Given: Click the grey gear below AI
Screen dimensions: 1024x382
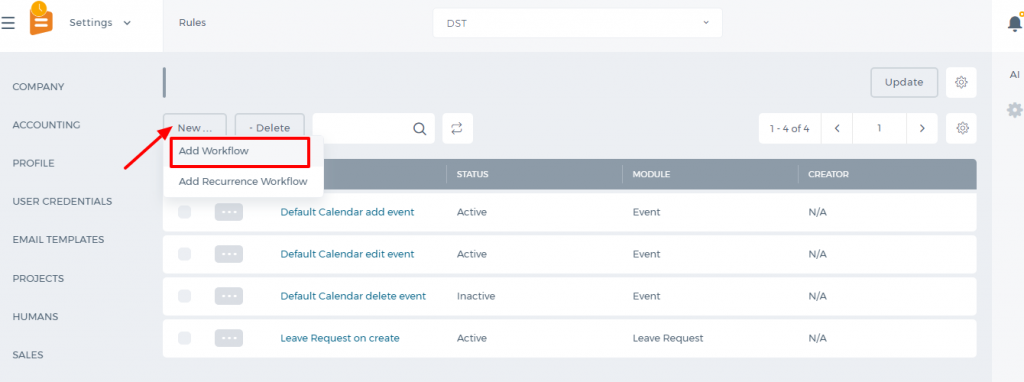Looking at the screenshot, I should pyautogui.click(x=1014, y=110).
